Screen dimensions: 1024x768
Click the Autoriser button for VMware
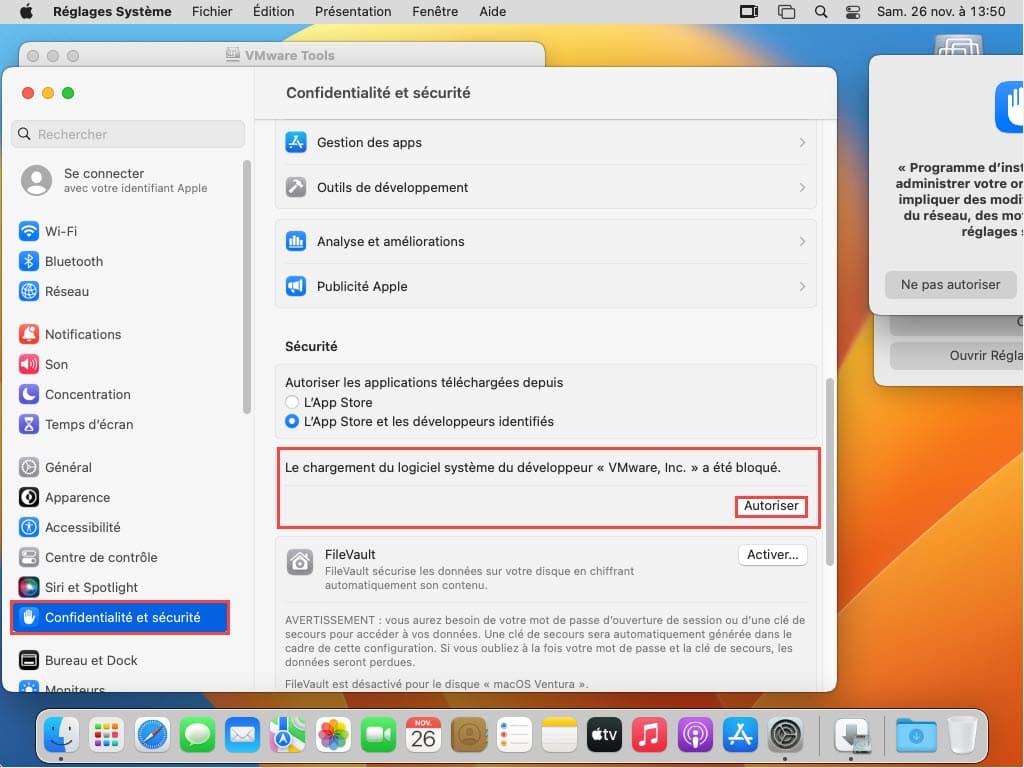coord(771,506)
